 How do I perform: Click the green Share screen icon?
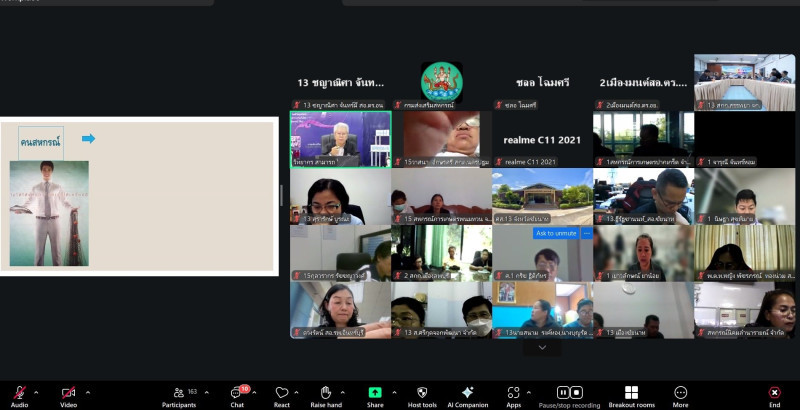(x=375, y=393)
